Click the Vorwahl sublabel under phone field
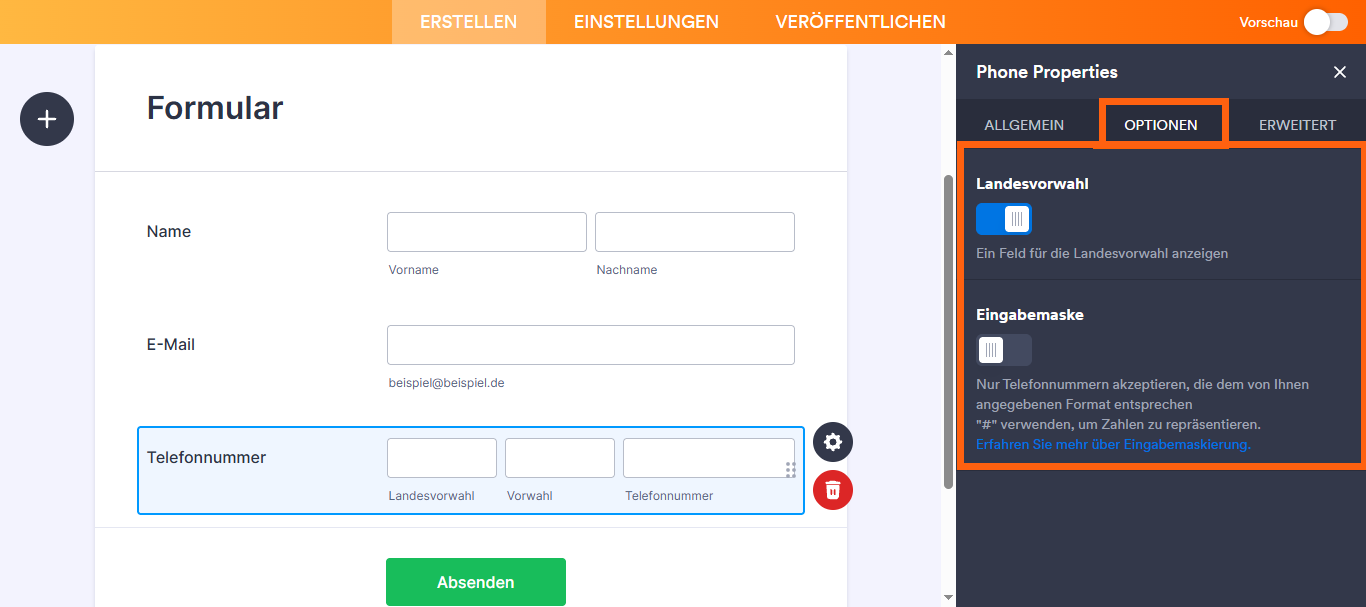Viewport: 1366px width, 607px height. (x=529, y=496)
